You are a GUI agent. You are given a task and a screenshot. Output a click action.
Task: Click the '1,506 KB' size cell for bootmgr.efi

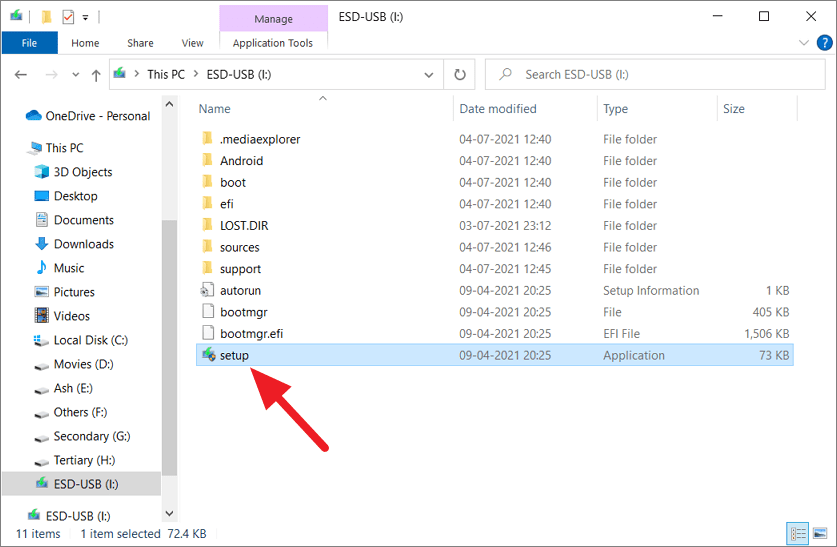point(767,334)
